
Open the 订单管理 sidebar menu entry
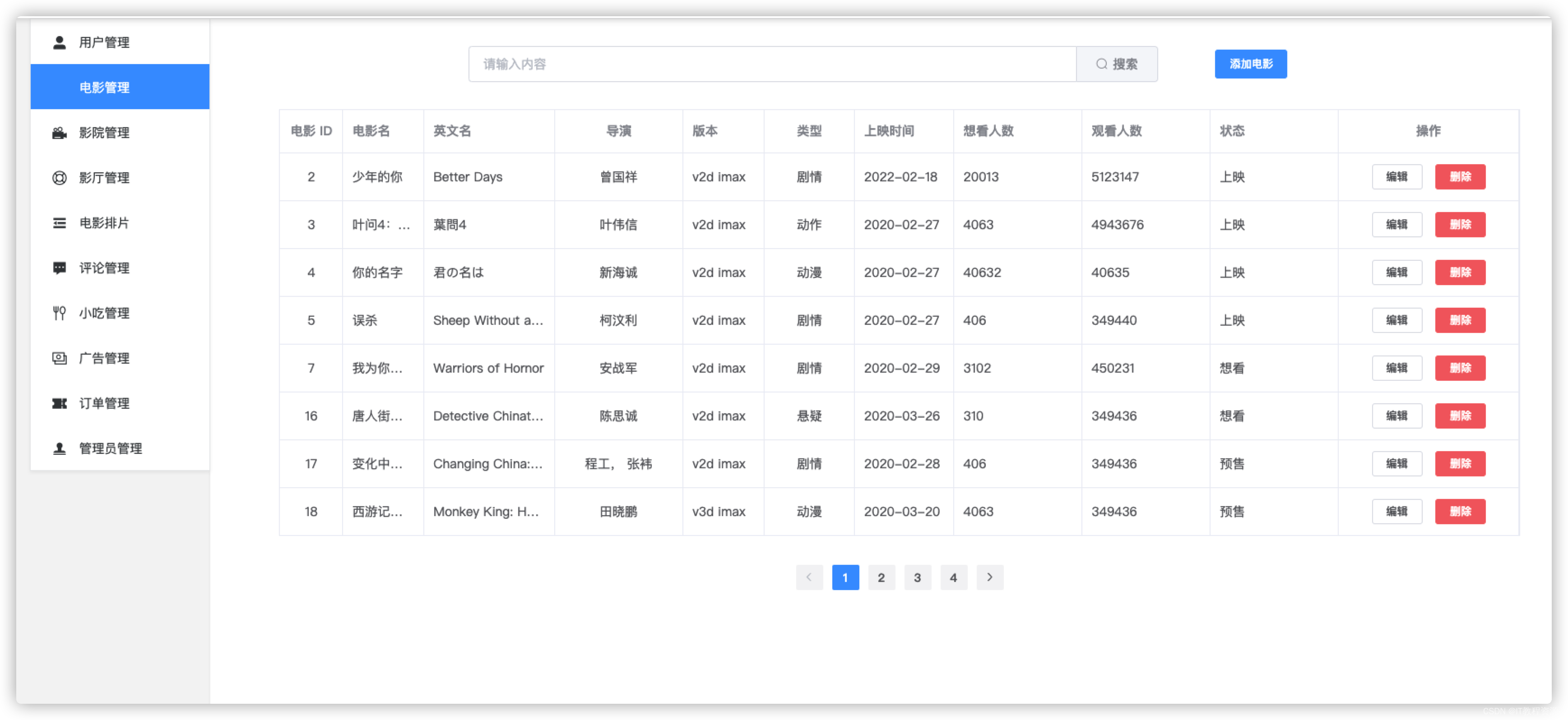104,403
